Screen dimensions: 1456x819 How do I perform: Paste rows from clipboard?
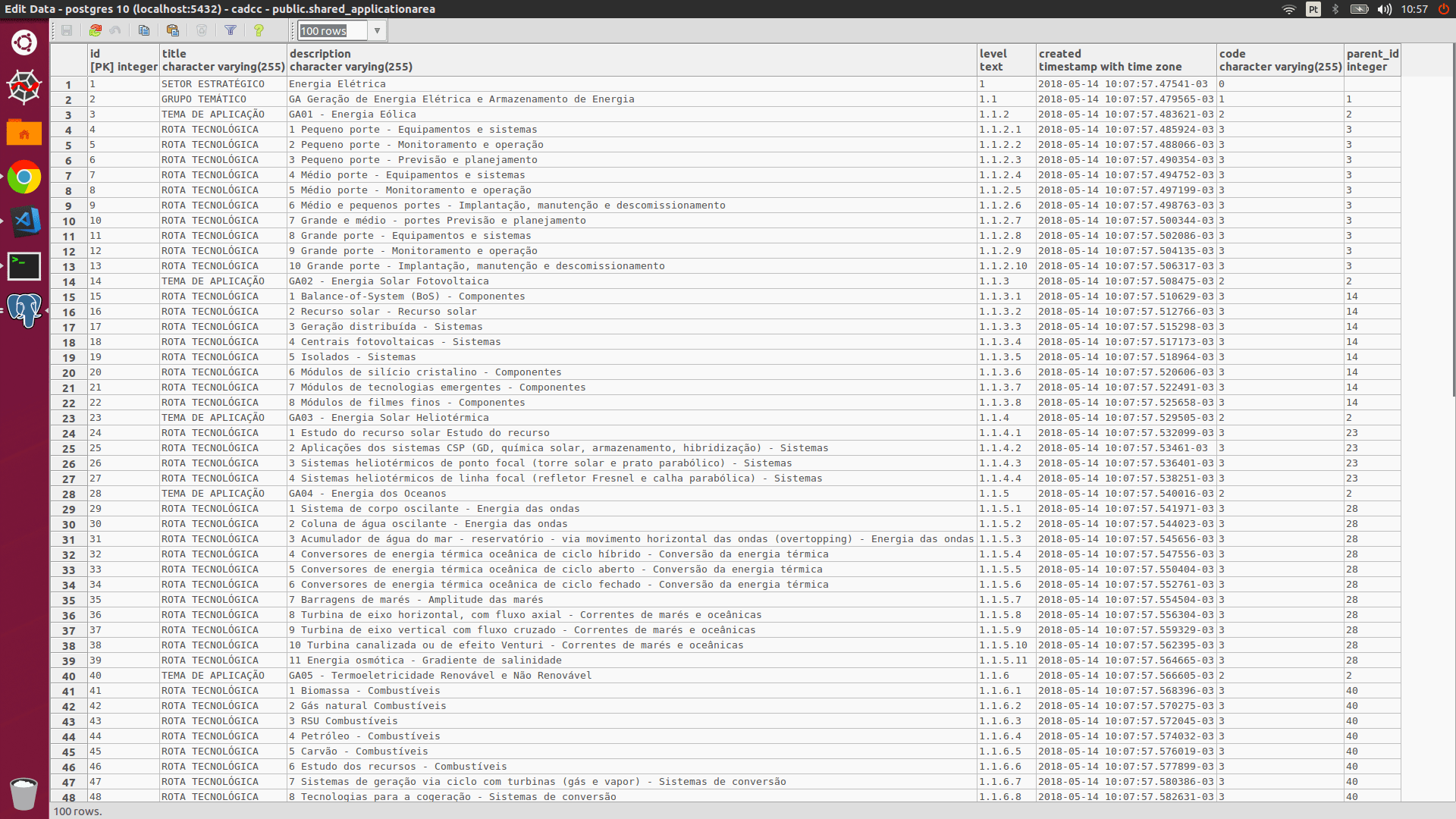[173, 30]
